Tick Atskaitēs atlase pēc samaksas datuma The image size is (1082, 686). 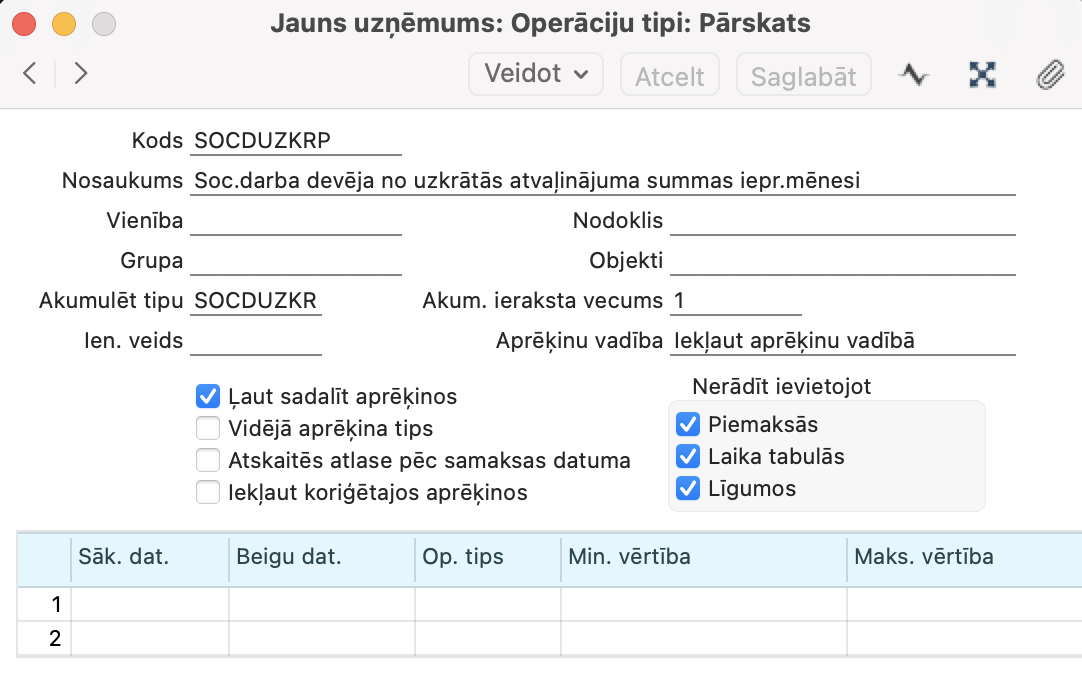(x=208, y=461)
